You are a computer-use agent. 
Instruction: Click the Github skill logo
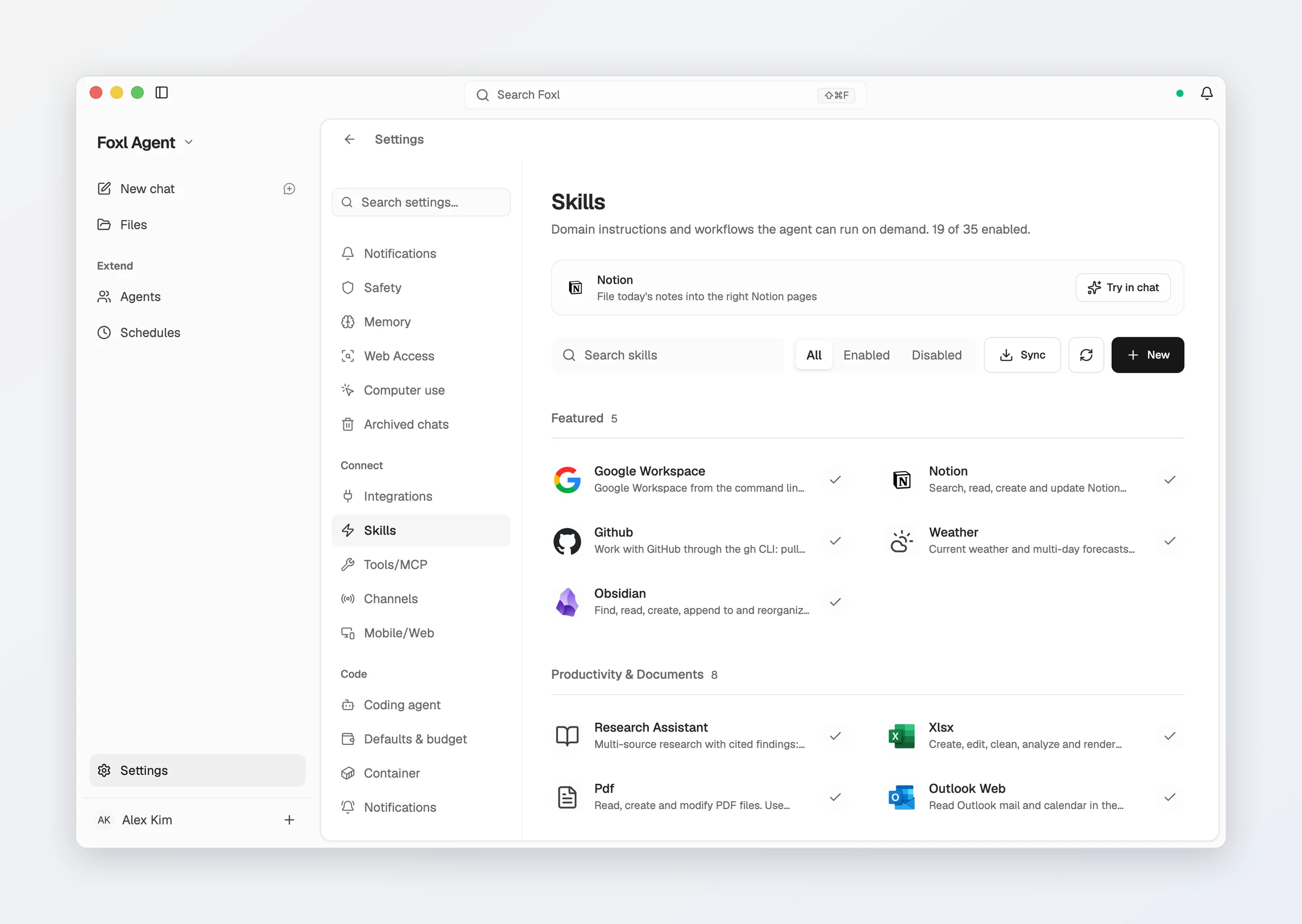pos(567,541)
